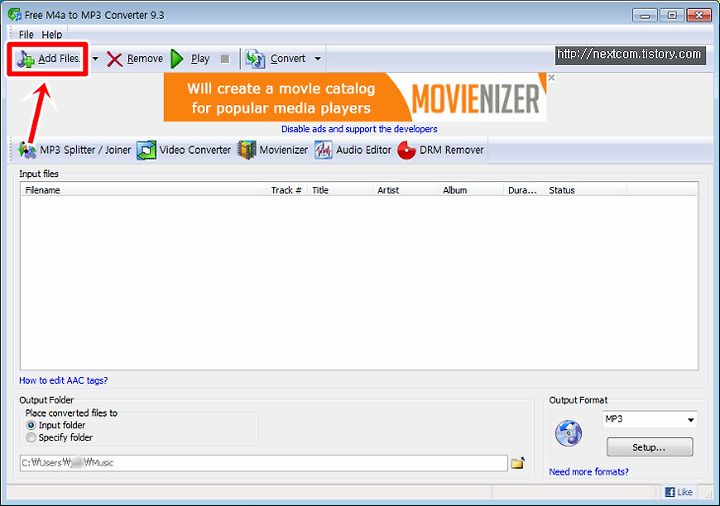The image size is (720, 506).
Task: Open MP3 Splitter / Joiner tool
Action: [74, 150]
